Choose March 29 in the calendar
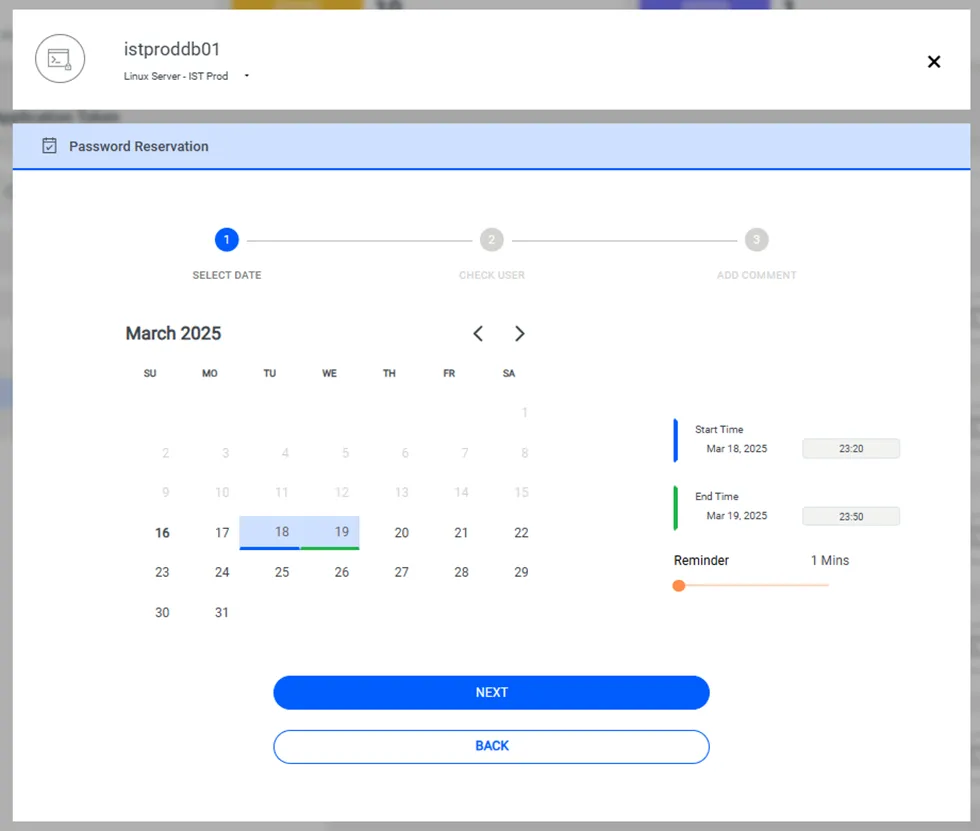 point(521,572)
